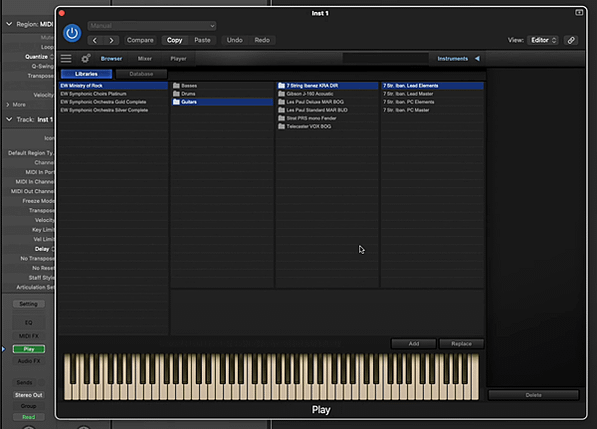The image size is (597, 429).
Task: Click the Undo button
Action: (x=235, y=40)
